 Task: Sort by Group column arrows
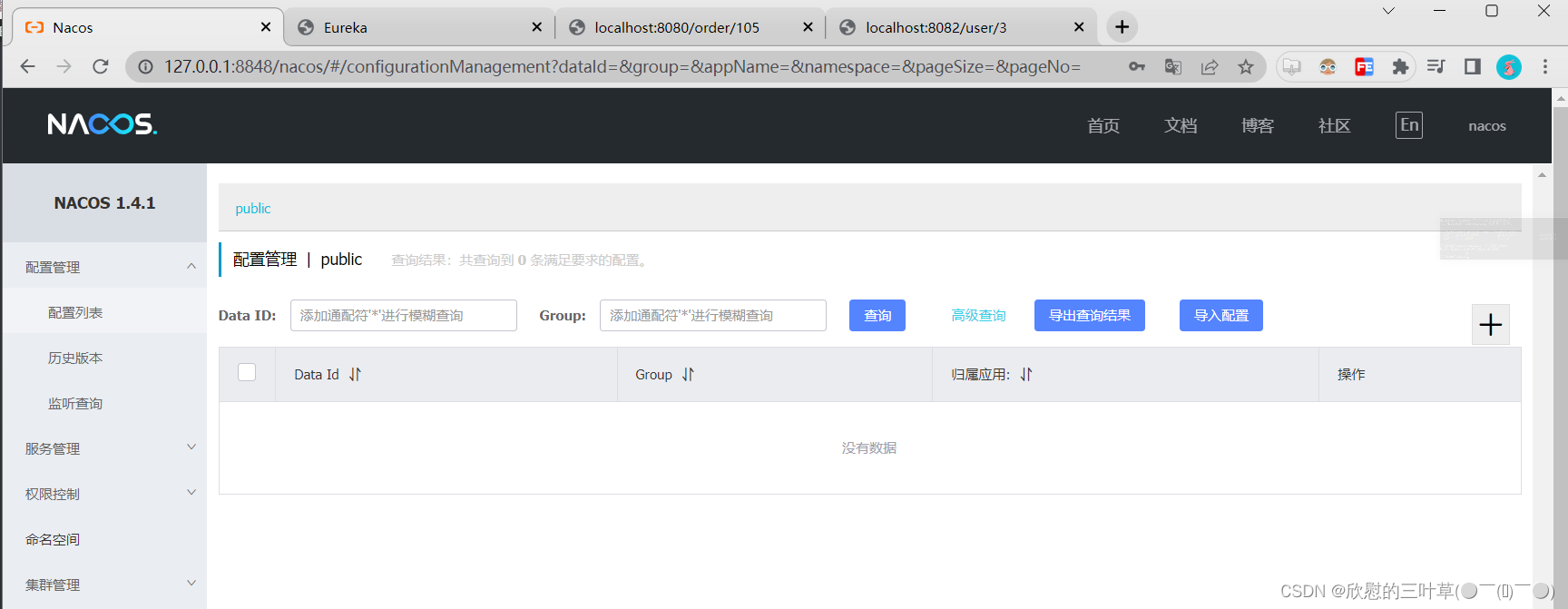[x=688, y=374]
